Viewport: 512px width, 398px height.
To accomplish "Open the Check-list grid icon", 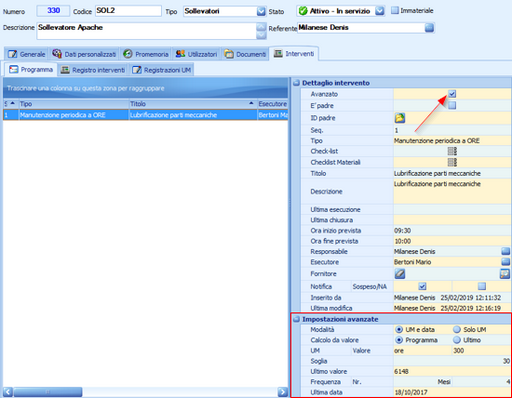I will tap(452, 151).
